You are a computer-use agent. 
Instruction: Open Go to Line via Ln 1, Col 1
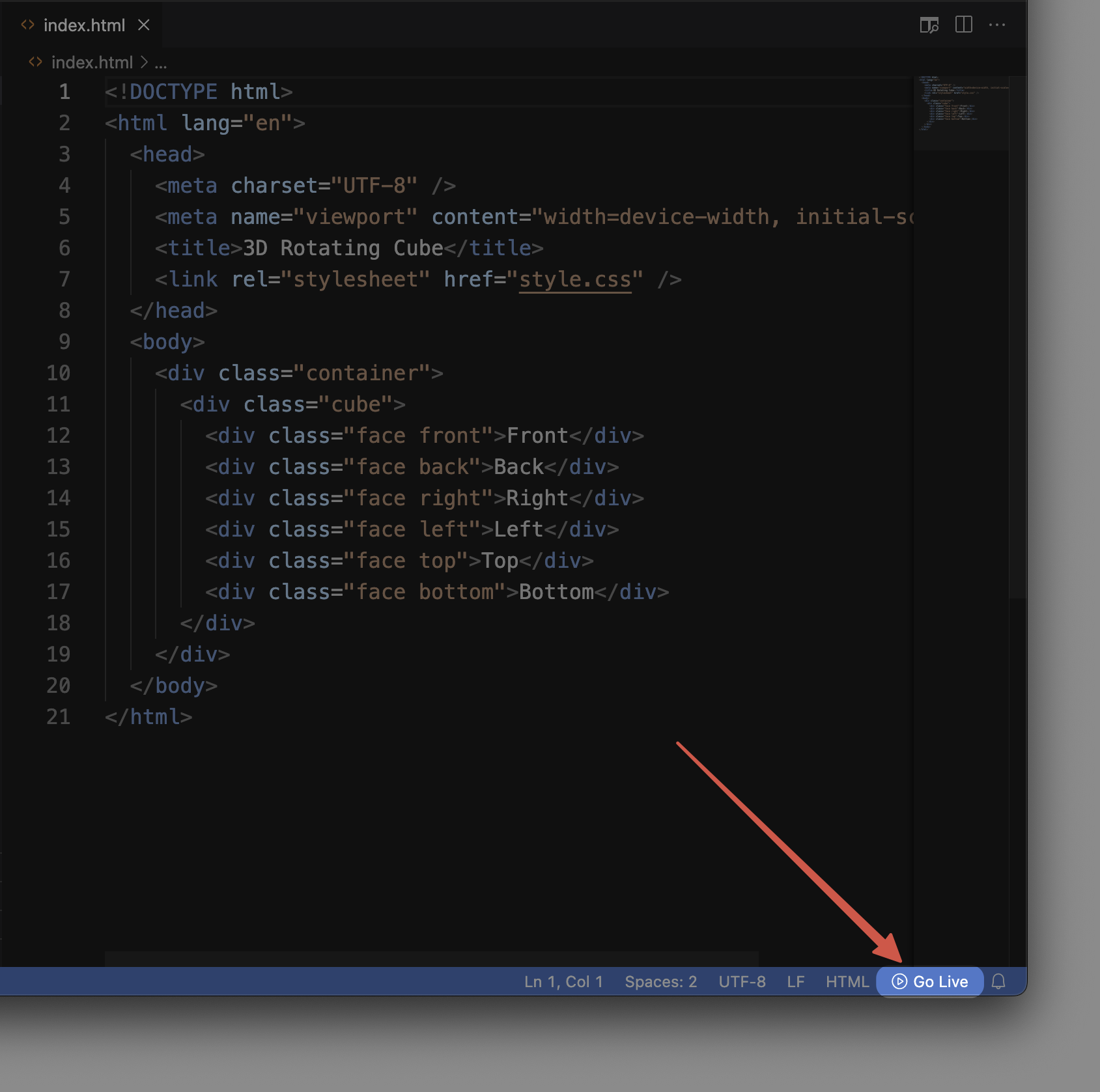pos(563,981)
